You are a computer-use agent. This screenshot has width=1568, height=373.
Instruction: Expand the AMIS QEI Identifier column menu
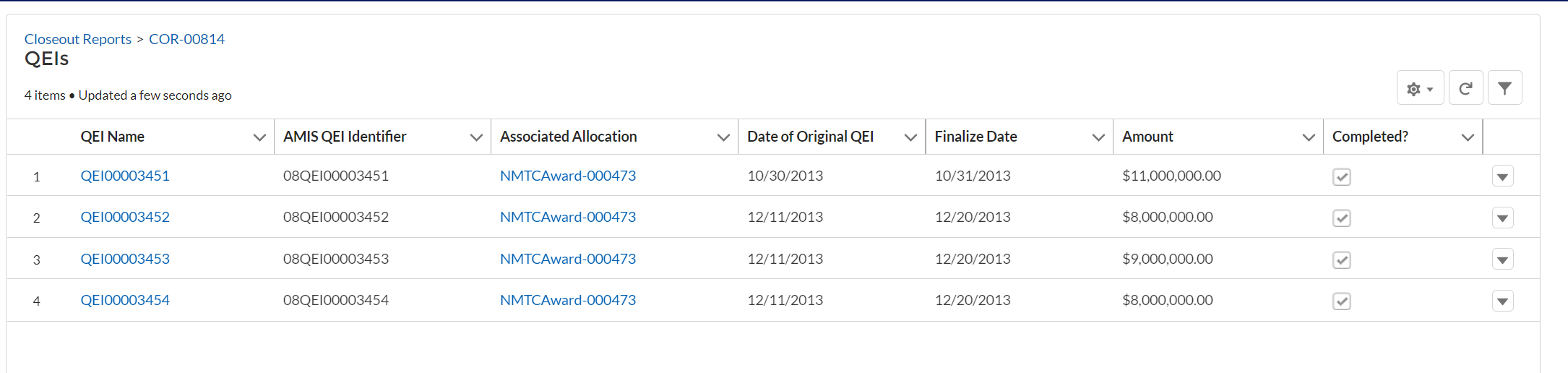click(x=476, y=137)
